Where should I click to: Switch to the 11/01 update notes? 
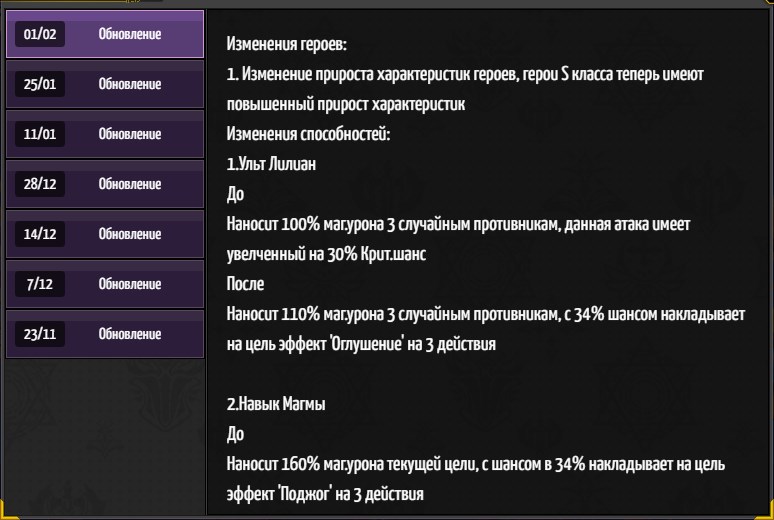point(105,134)
